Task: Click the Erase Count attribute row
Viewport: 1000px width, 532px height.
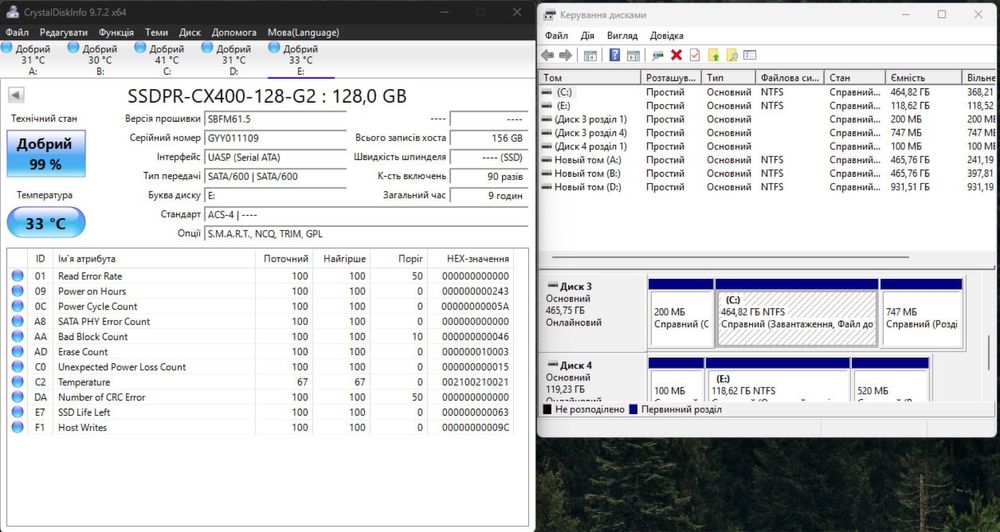Action: (261, 352)
